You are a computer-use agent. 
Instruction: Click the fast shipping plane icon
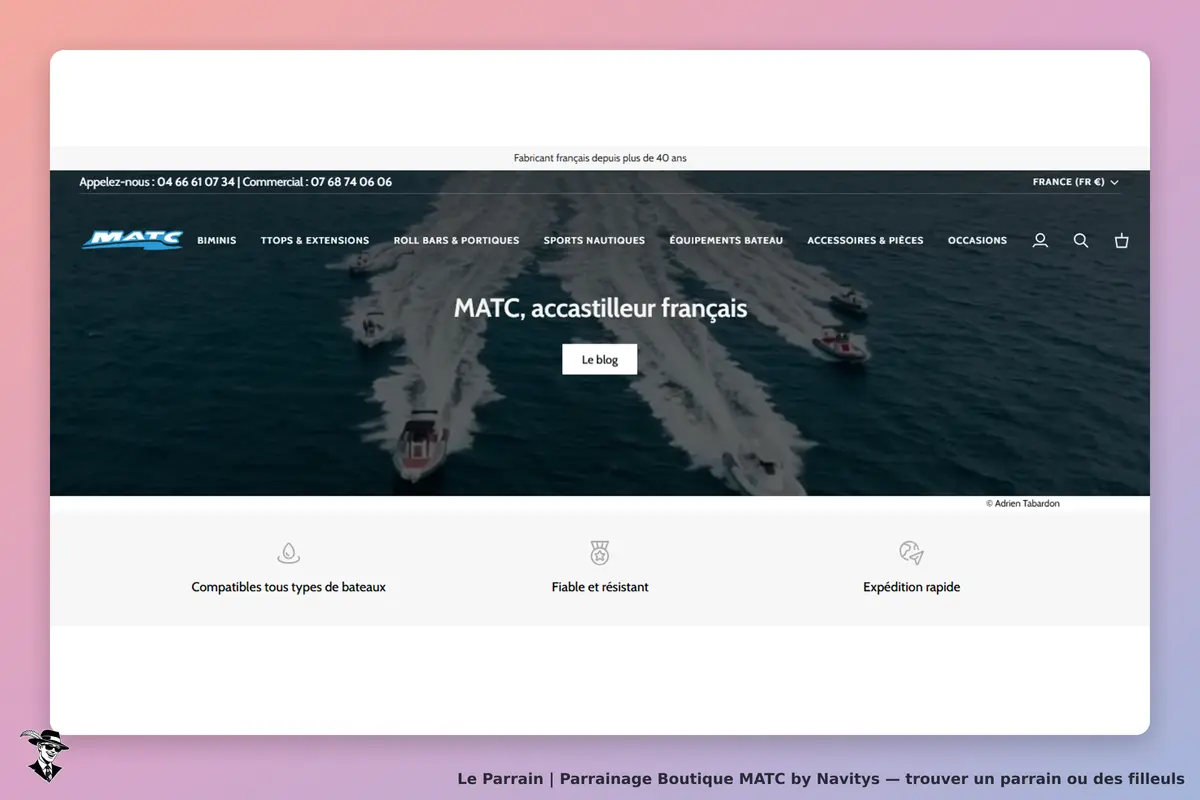tap(911, 553)
